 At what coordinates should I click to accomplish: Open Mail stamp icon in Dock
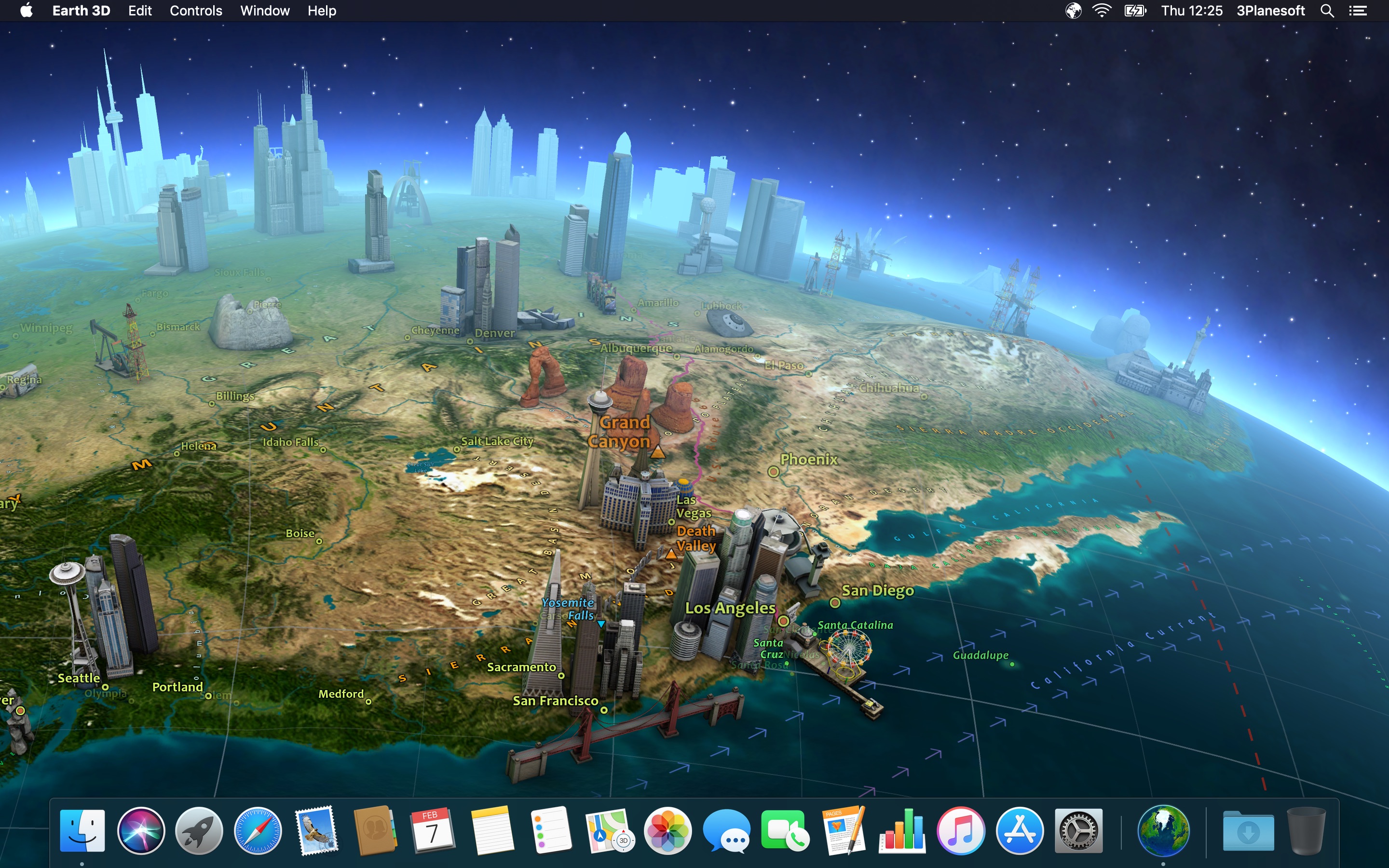(316, 830)
